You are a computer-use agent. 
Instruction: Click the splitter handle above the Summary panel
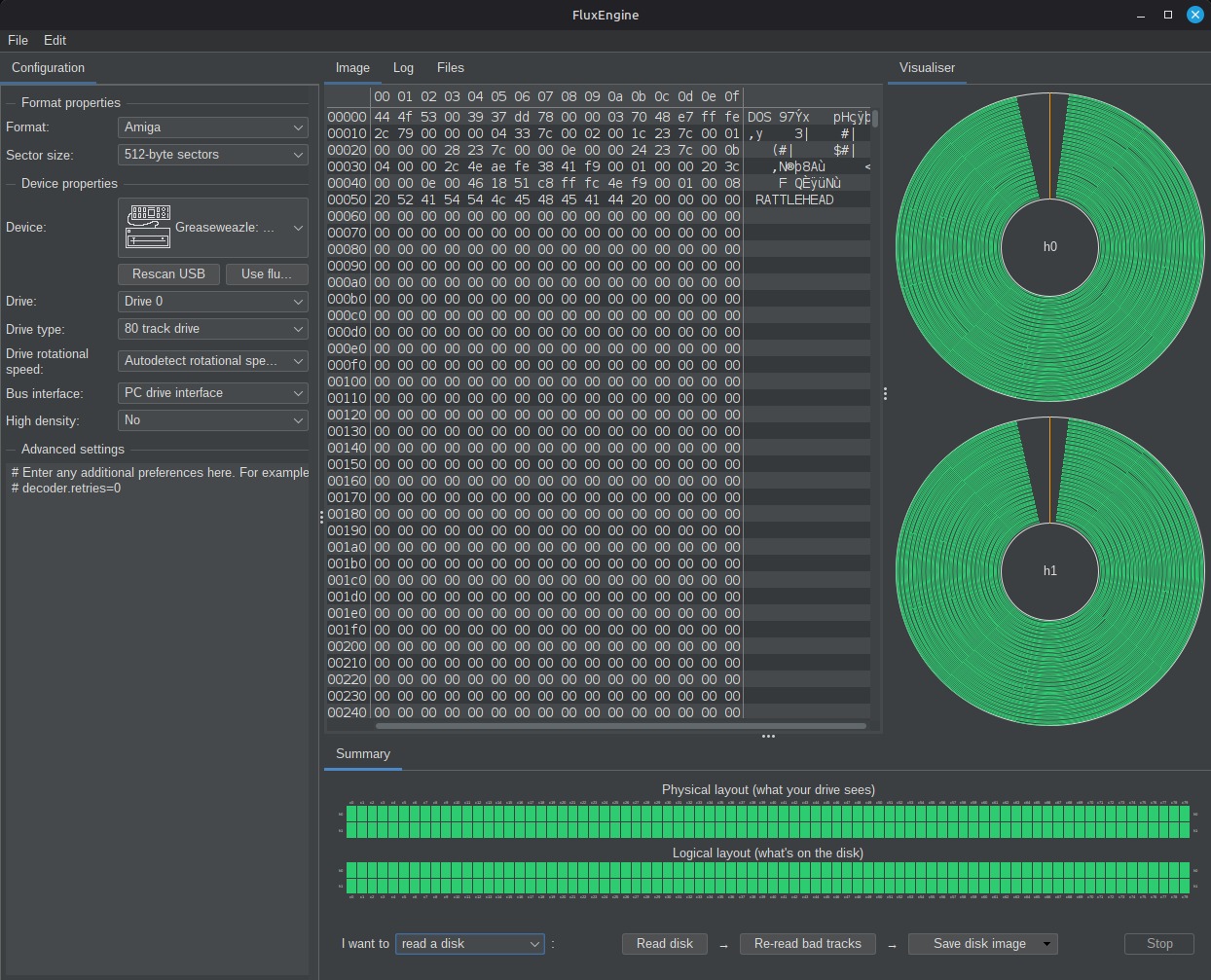tap(768, 736)
